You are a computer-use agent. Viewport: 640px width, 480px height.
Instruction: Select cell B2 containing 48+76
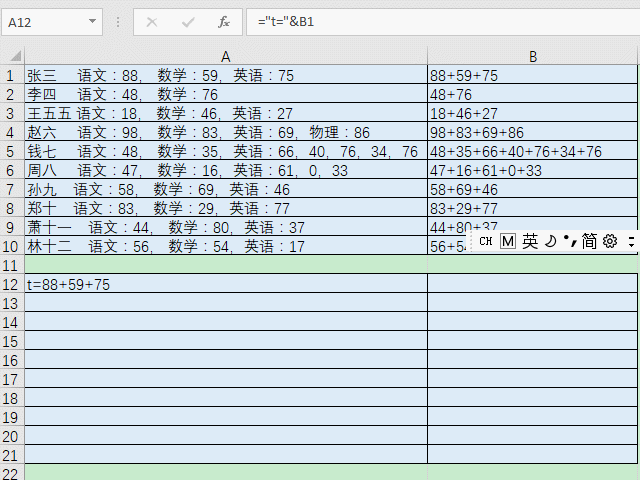point(533,95)
